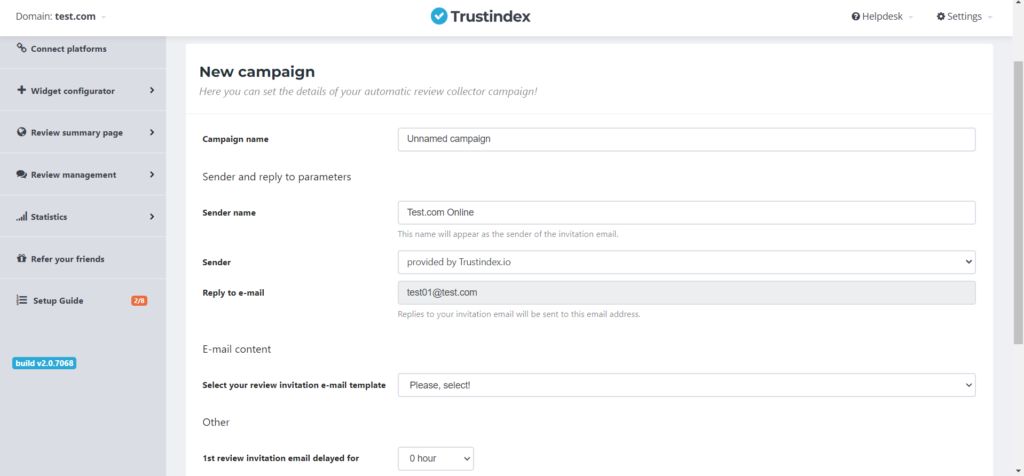Click the Connect platforms link icon

(x=22, y=48)
